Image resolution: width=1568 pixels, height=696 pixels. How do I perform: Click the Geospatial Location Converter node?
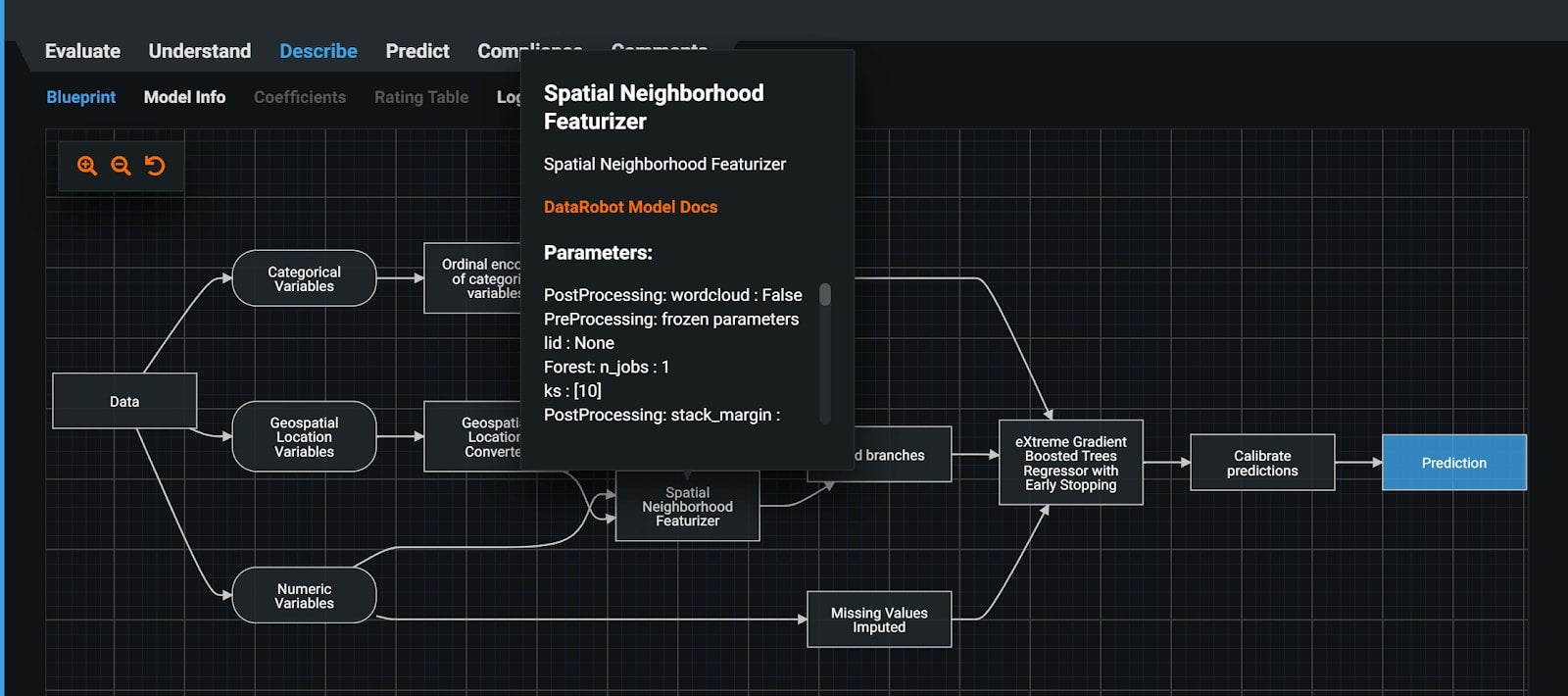(x=472, y=436)
